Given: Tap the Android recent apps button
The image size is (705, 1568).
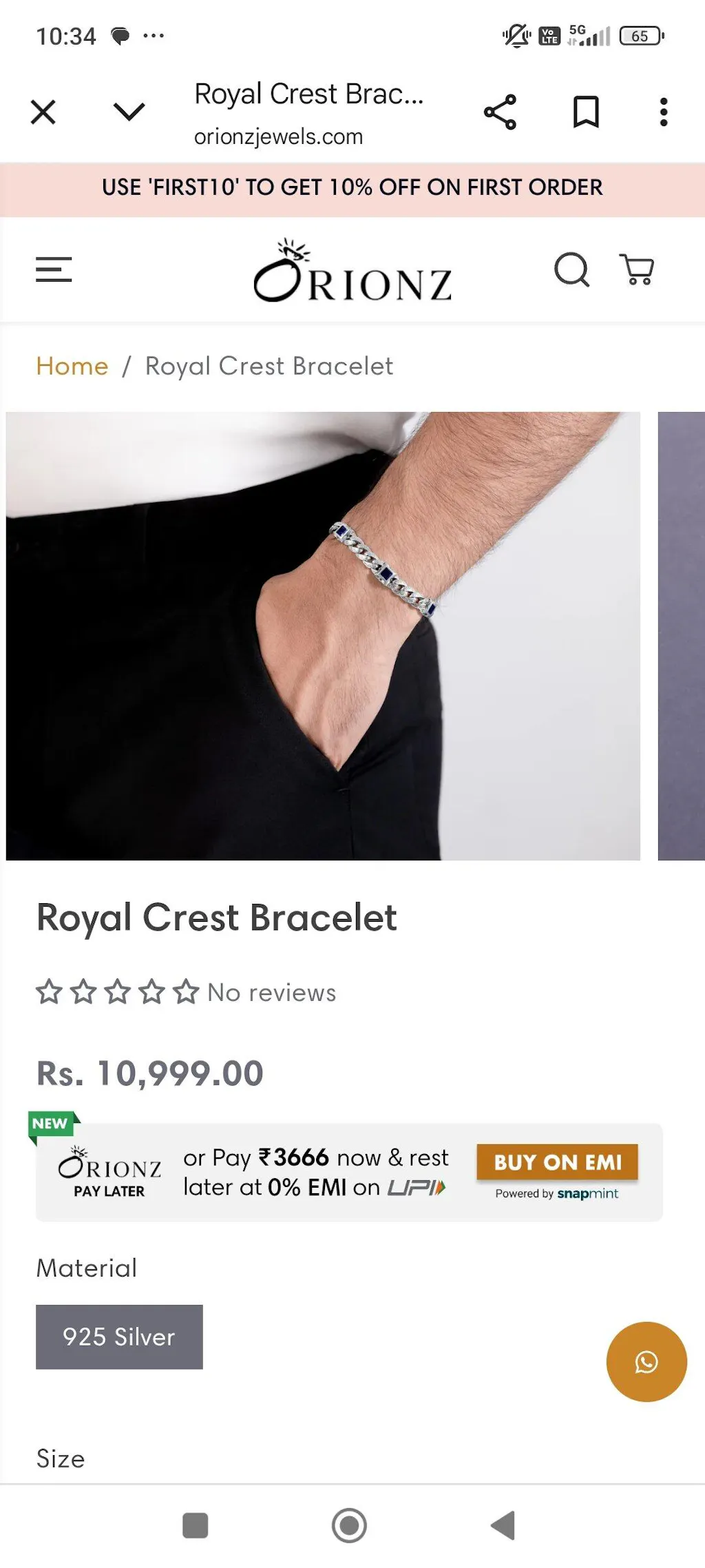Looking at the screenshot, I should pos(195,1525).
